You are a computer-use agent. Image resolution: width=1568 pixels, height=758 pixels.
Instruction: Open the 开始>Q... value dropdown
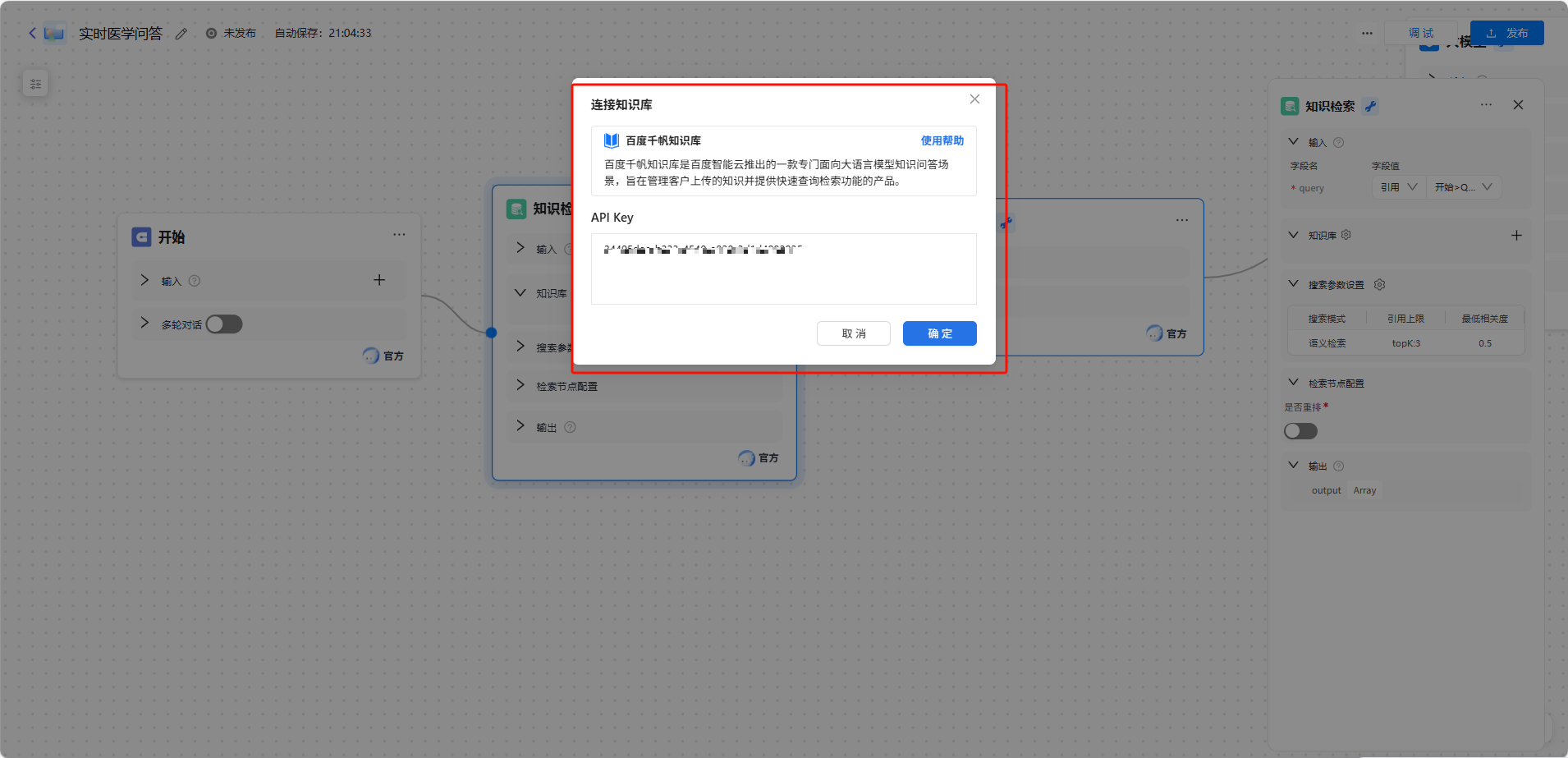coord(1464,187)
